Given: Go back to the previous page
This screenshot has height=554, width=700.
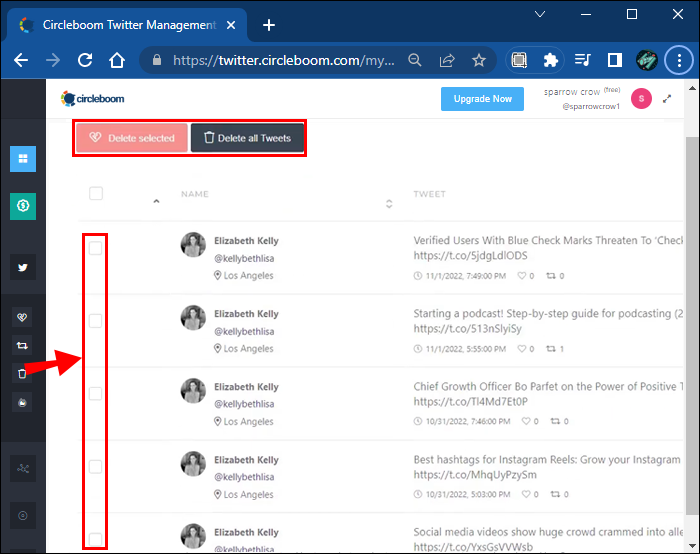Looking at the screenshot, I should 21,60.
